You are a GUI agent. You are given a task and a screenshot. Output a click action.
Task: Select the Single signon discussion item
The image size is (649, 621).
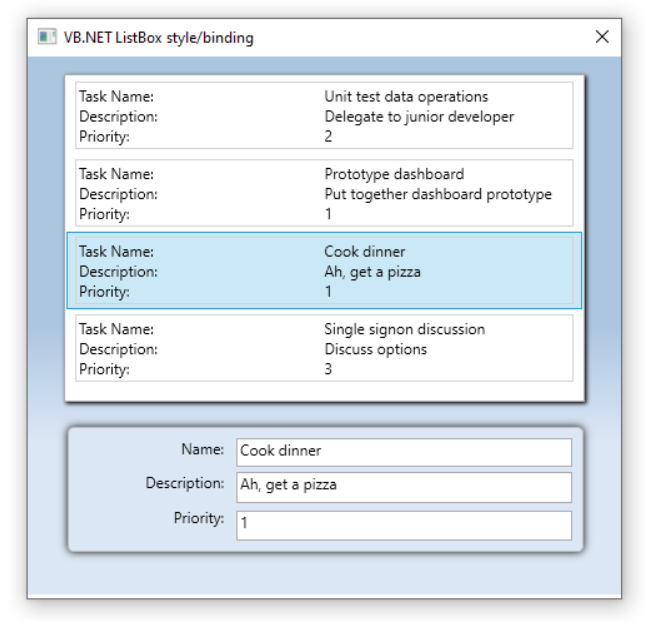[x=324, y=348]
